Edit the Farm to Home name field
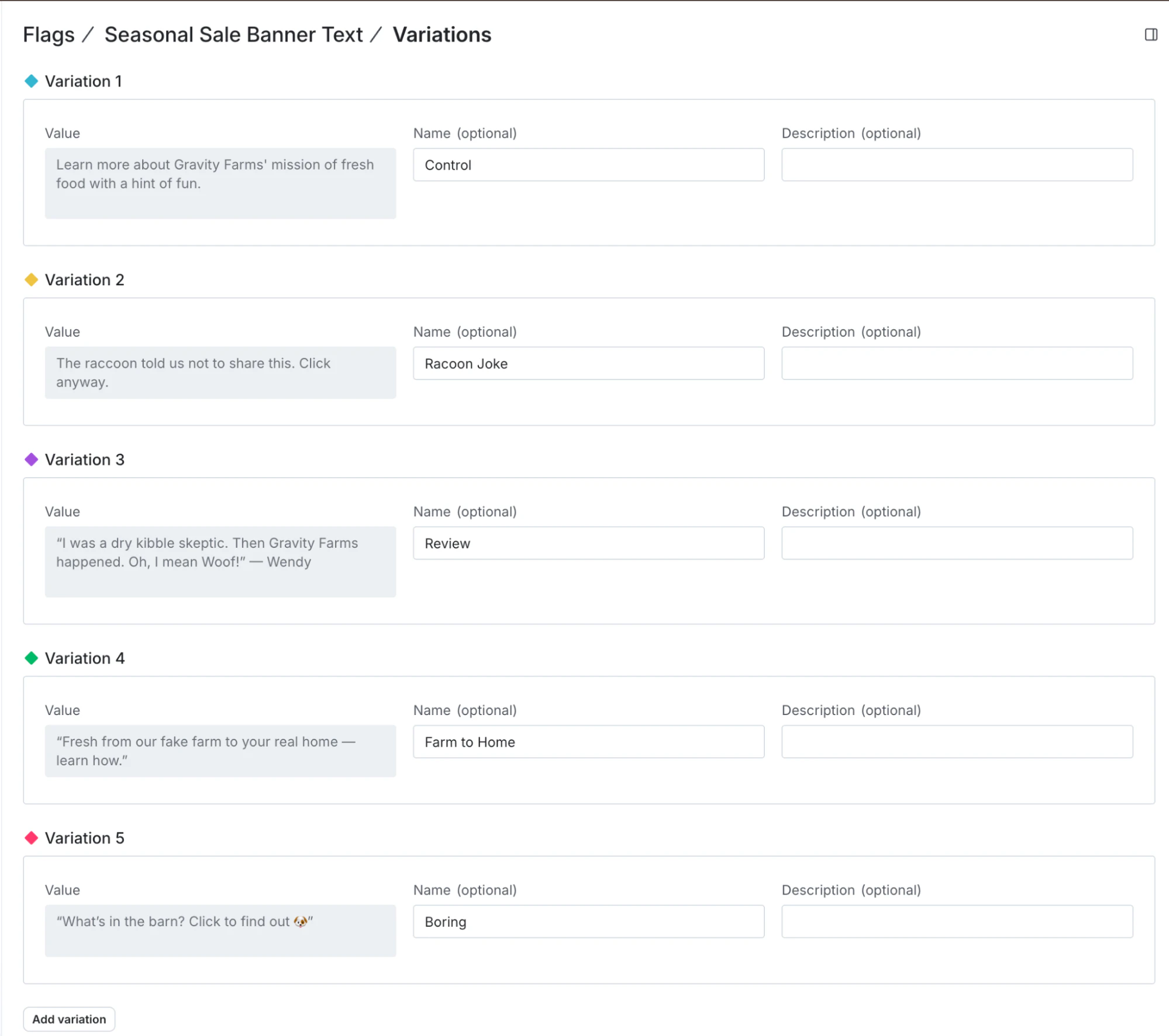 (x=588, y=742)
